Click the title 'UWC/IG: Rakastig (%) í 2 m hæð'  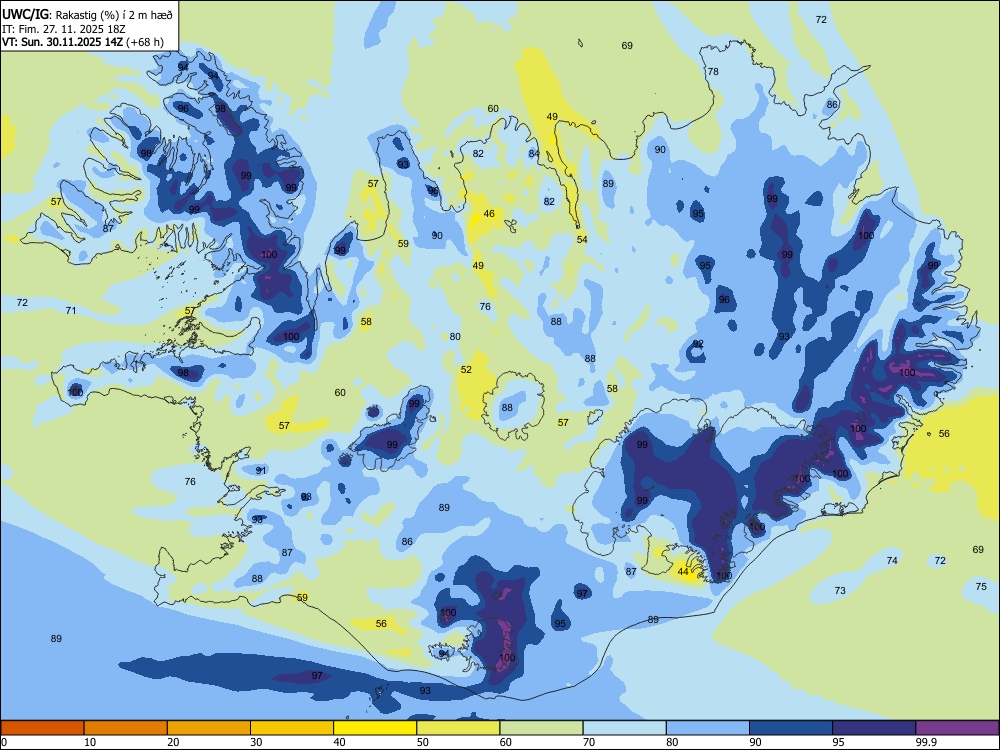tap(87, 14)
